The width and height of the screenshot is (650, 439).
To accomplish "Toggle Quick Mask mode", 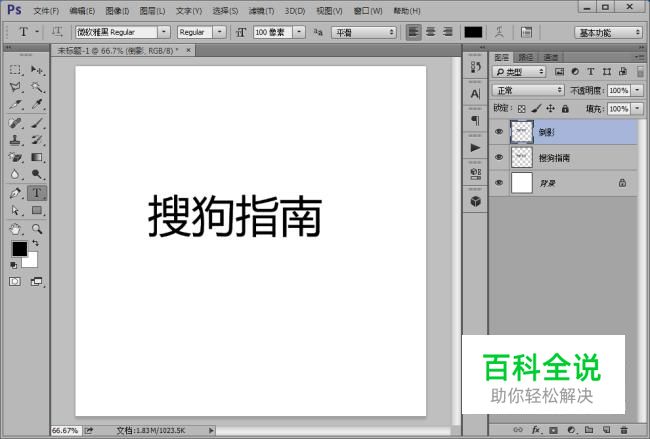I will 15,282.
